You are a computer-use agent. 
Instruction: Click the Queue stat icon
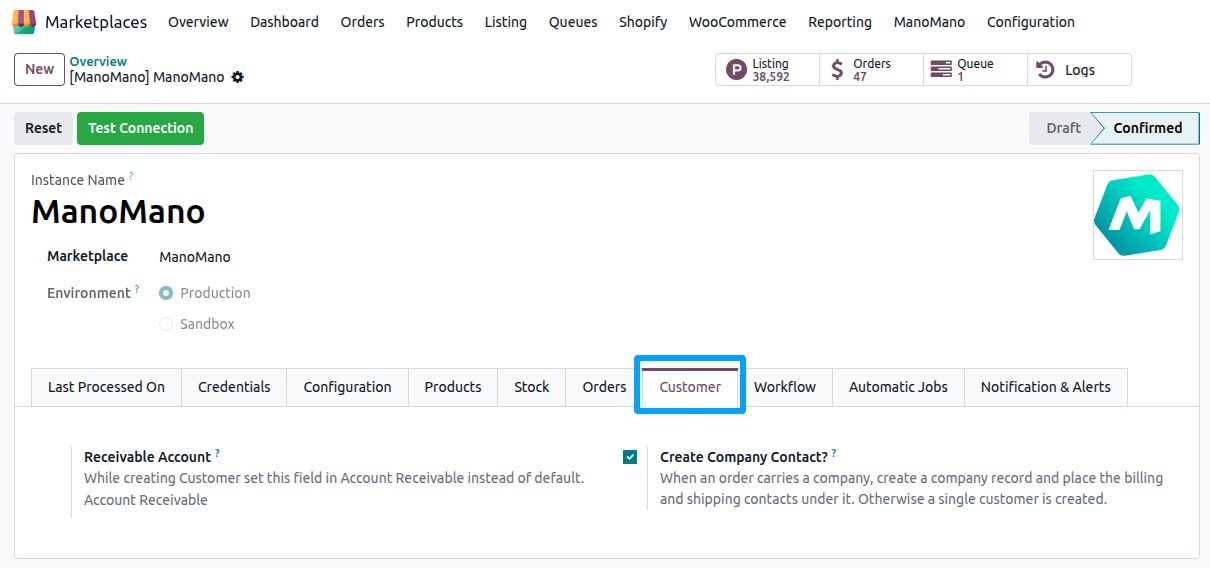(941, 70)
